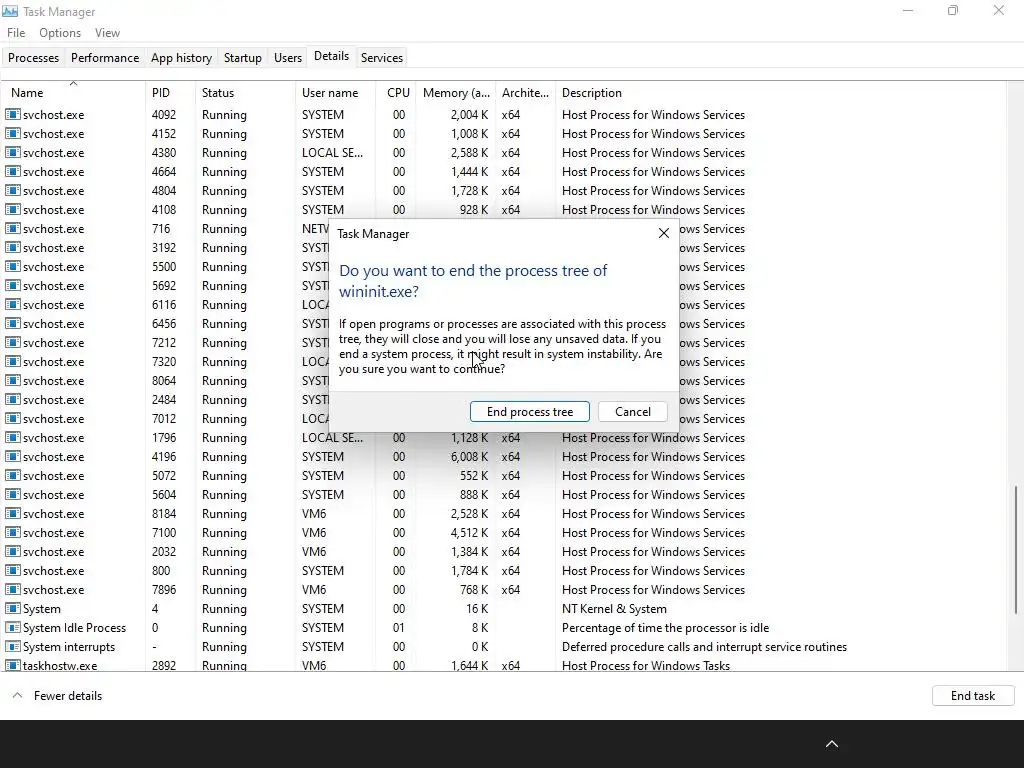Click icon of svchost.exe with PID 5500
The width and height of the screenshot is (1024, 768).
tap(12, 266)
